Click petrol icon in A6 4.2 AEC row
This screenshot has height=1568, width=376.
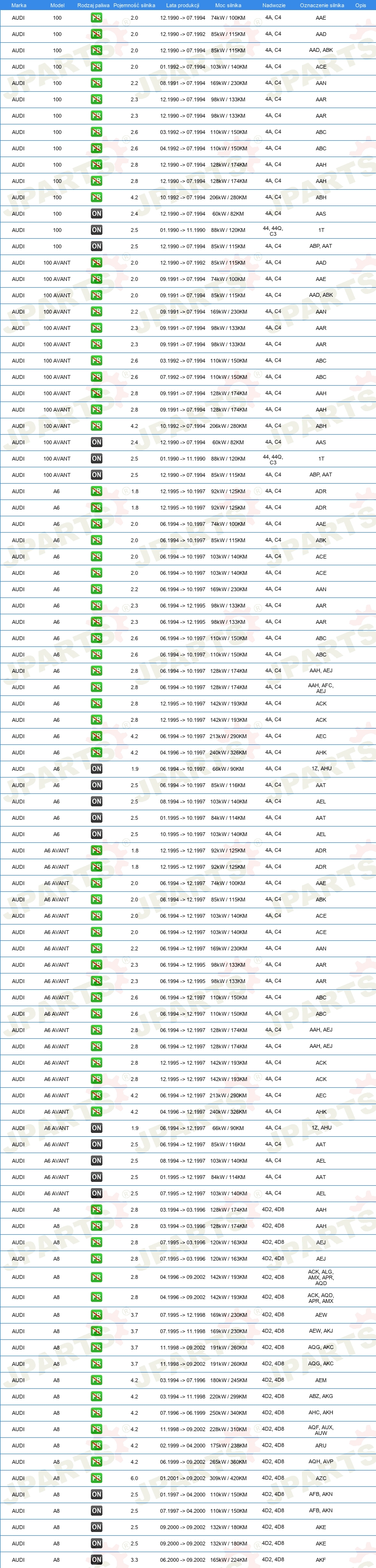pos(96,737)
